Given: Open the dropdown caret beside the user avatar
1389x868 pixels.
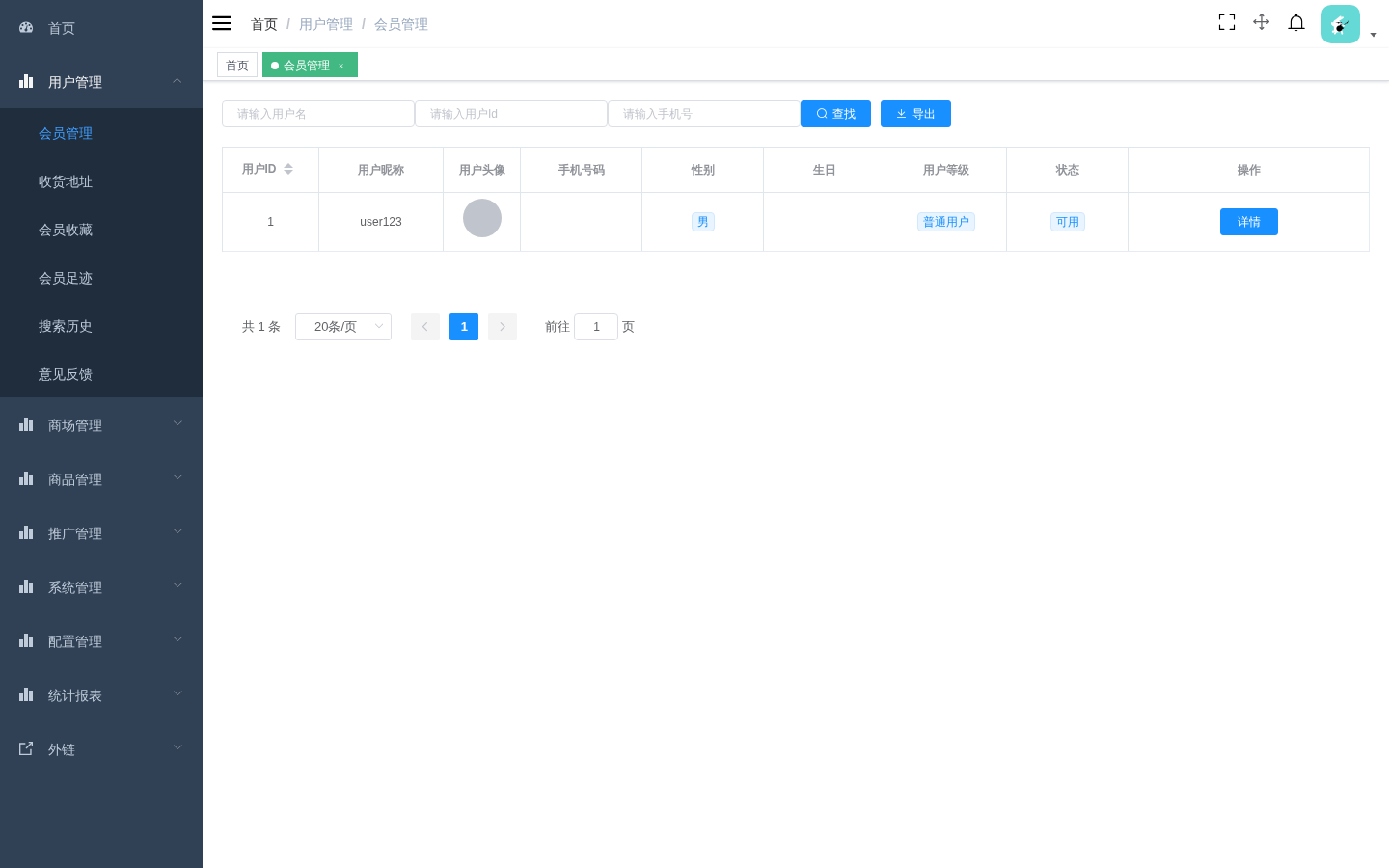Looking at the screenshot, I should coord(1374,35).
